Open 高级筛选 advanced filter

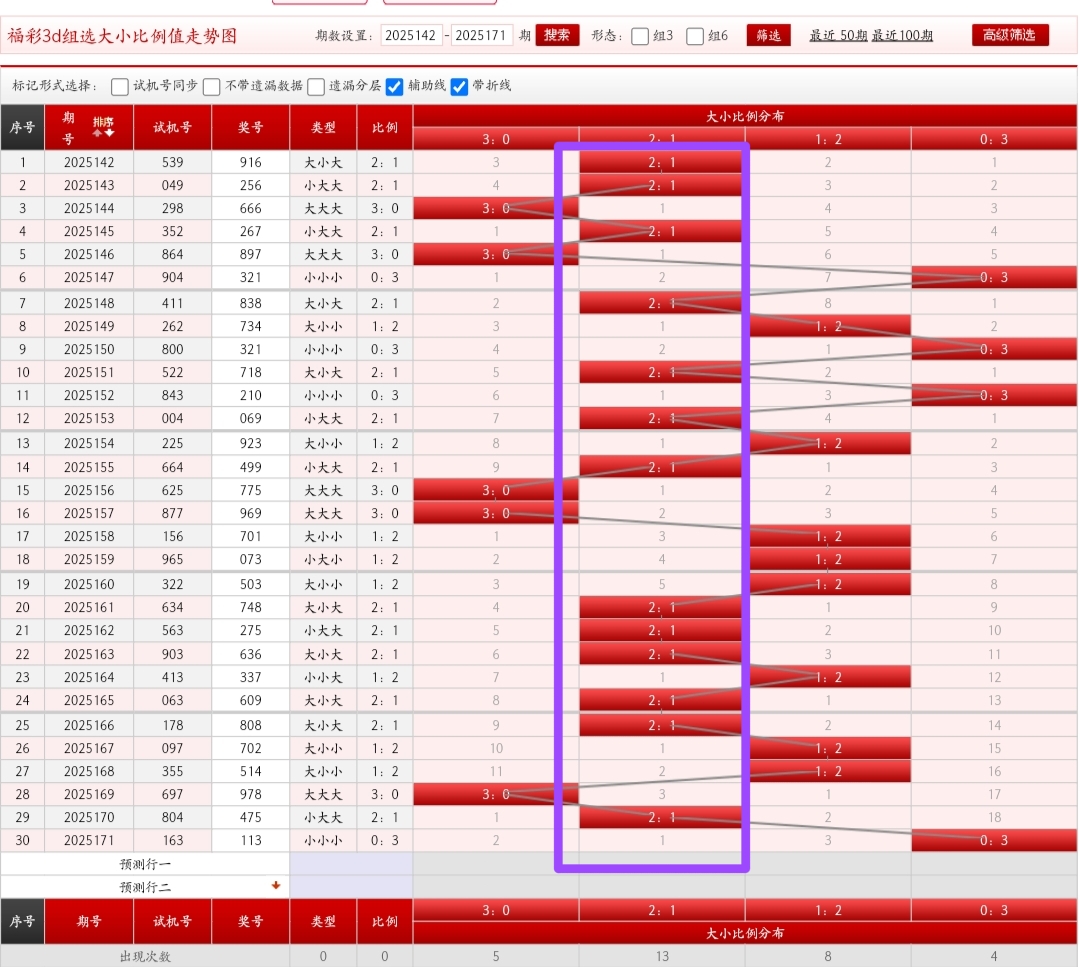click(1010, 35)
